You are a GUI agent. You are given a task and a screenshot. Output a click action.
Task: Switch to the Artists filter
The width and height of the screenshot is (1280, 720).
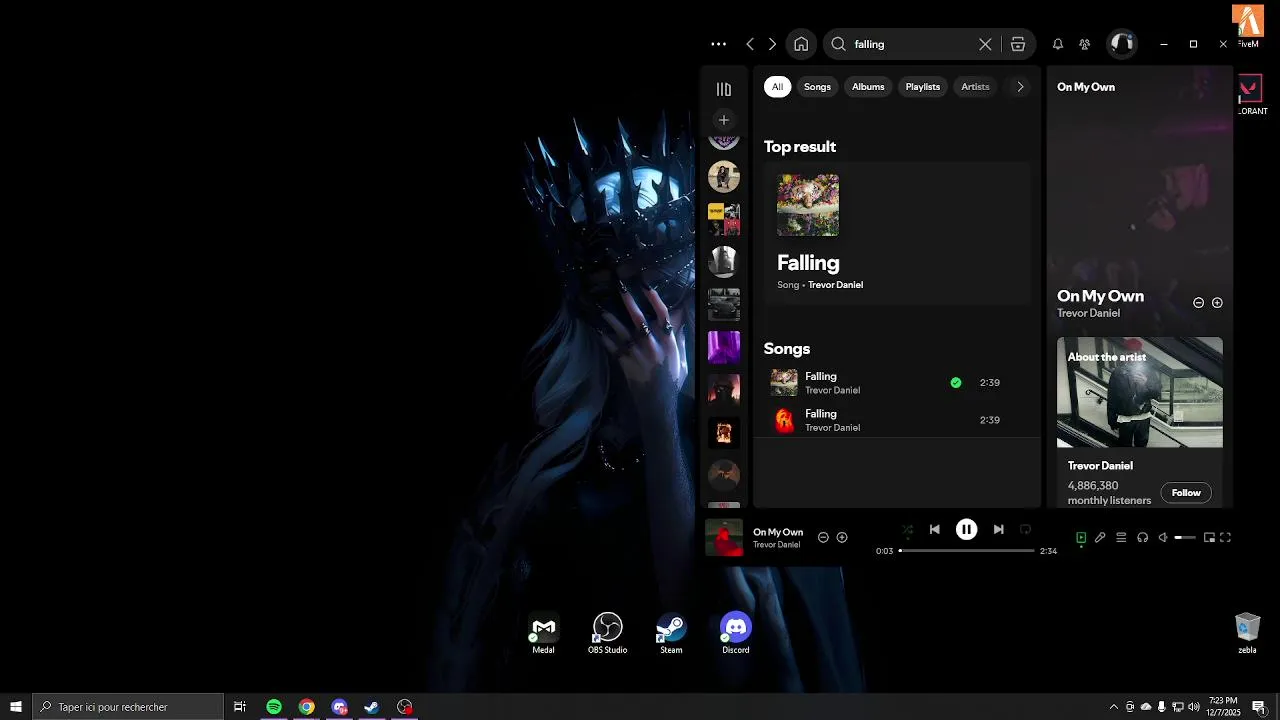975,87
